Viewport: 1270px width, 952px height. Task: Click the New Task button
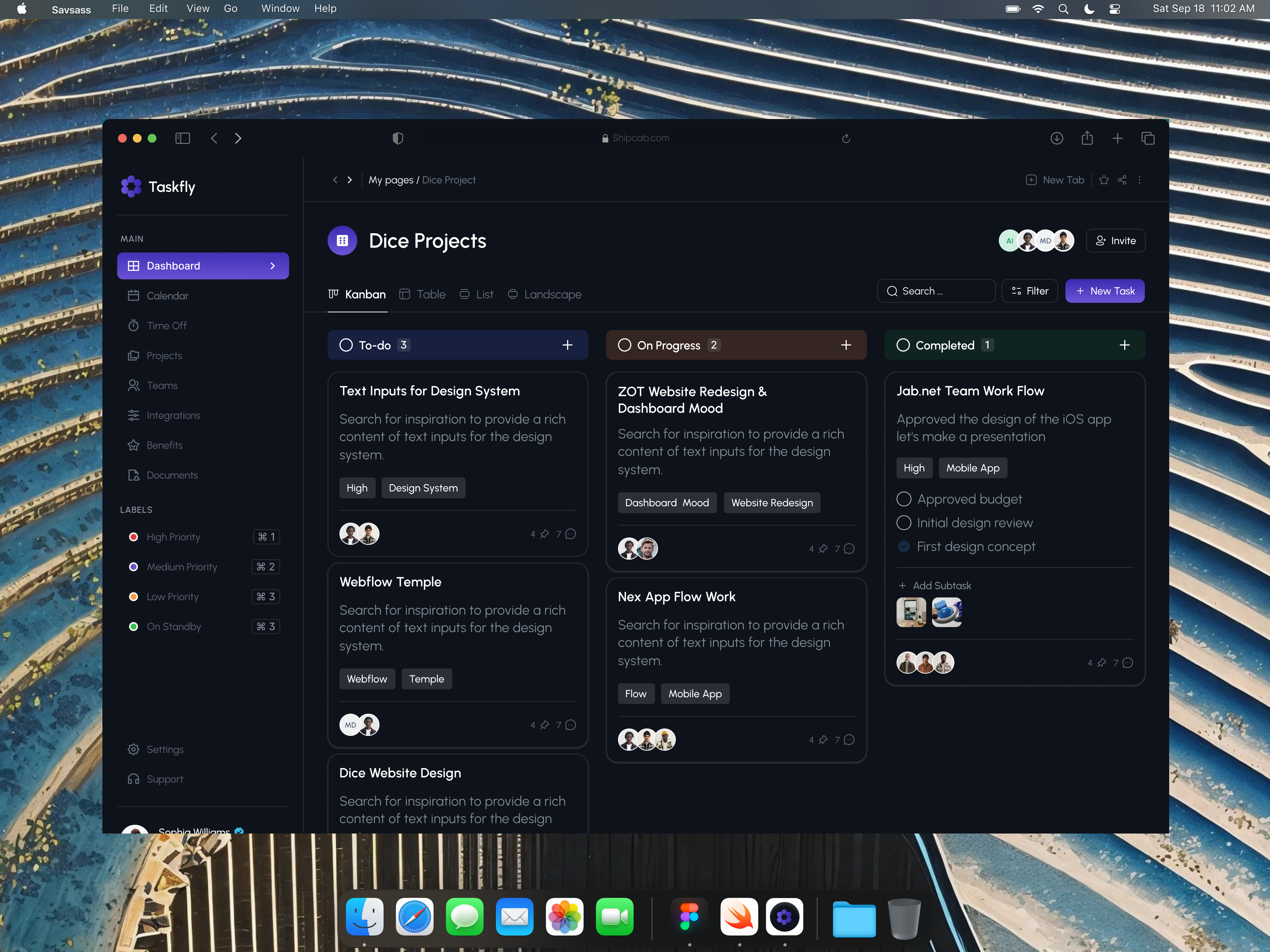pyautogui.click(x=1105, y=291)
